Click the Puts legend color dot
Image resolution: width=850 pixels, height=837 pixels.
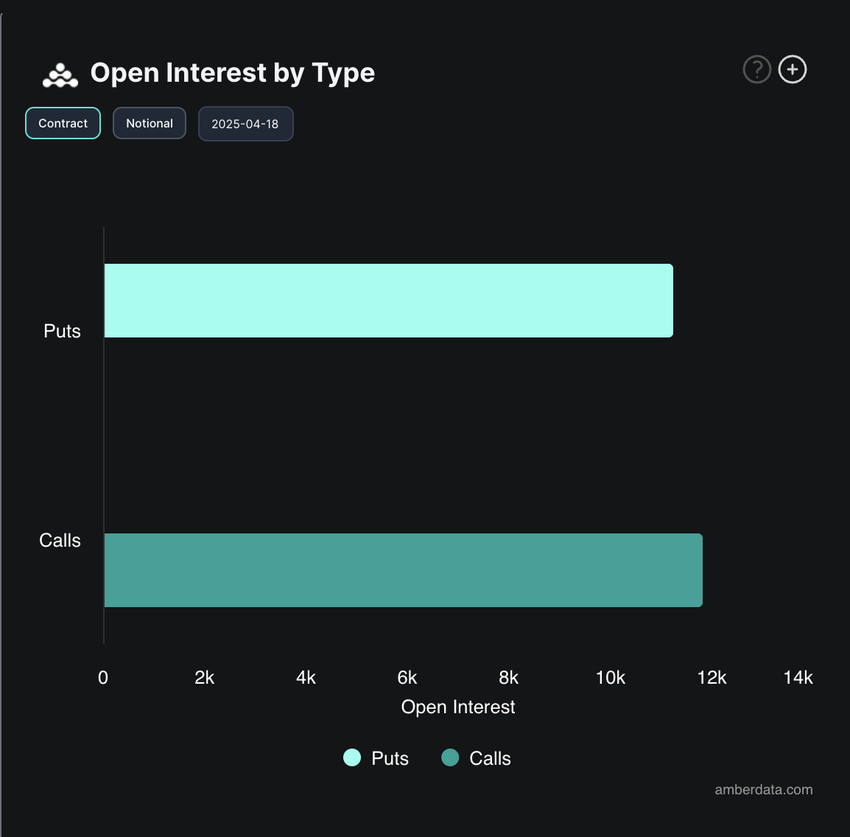[x=352, y=757]
